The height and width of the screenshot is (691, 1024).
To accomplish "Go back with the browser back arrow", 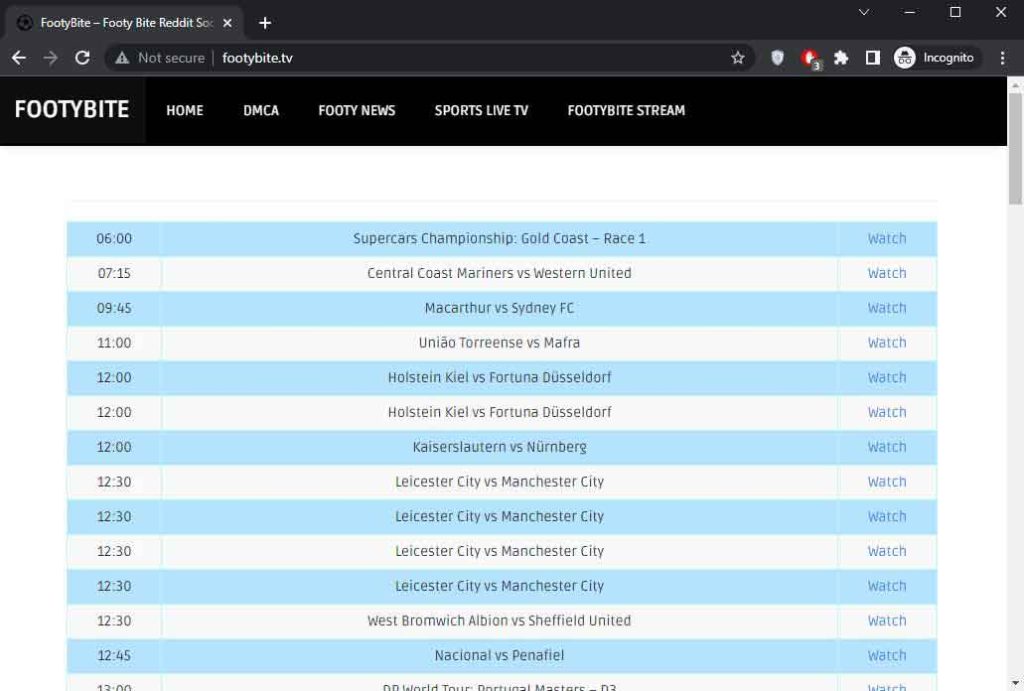I will [19, 58].
